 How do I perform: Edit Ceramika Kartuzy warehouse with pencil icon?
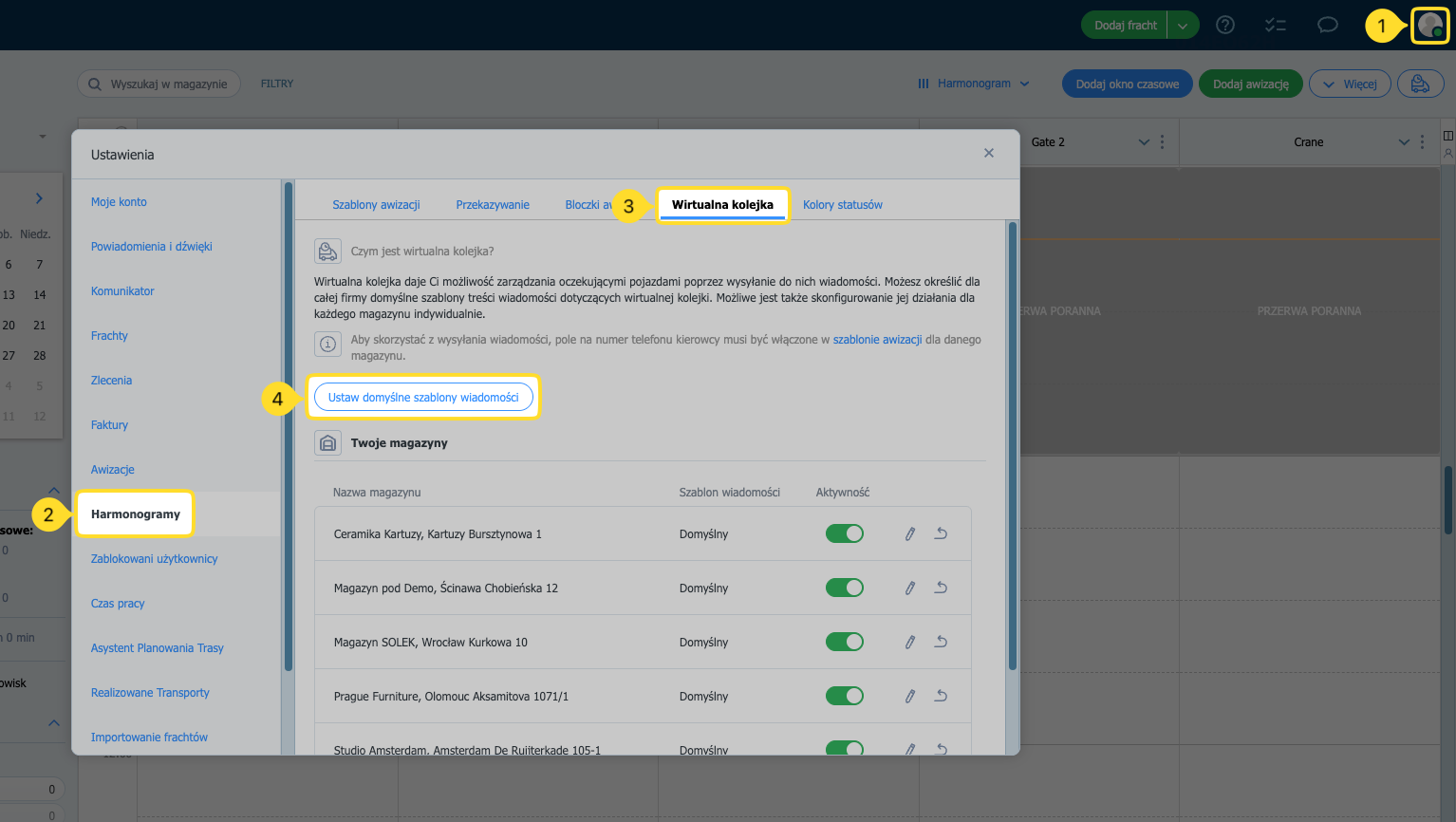click(910, 533)
